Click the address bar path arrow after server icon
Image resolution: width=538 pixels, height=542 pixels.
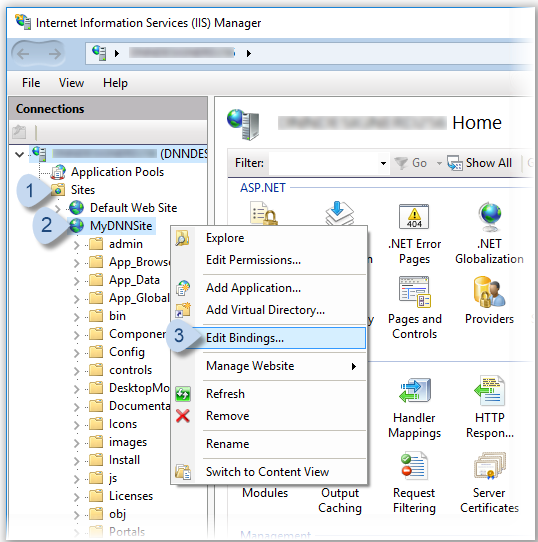[117, 54]
